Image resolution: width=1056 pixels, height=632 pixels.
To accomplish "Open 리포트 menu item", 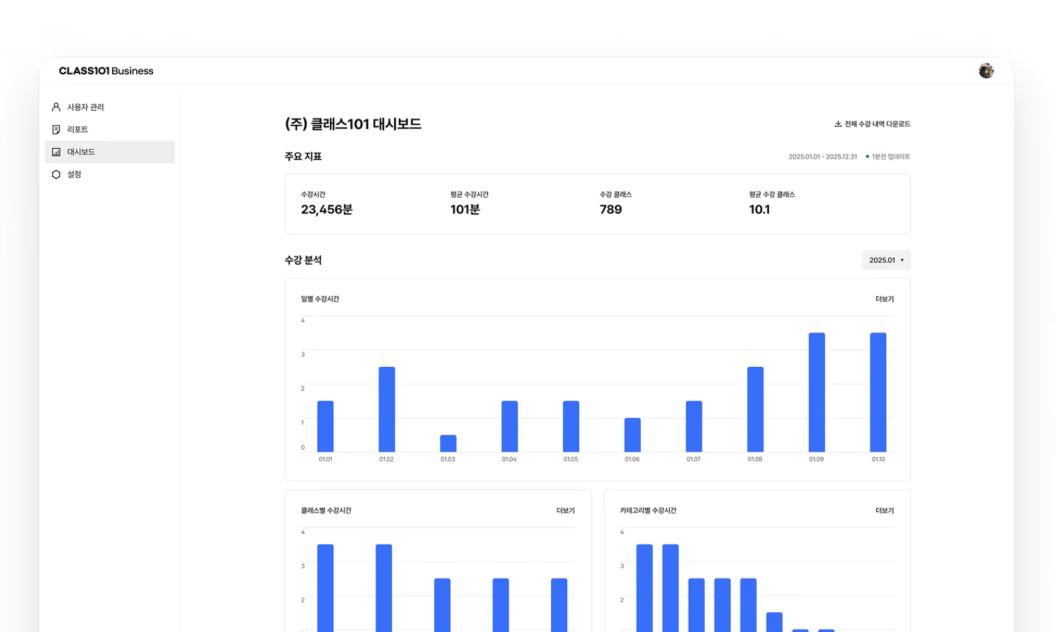I will [x=110, y=129].
